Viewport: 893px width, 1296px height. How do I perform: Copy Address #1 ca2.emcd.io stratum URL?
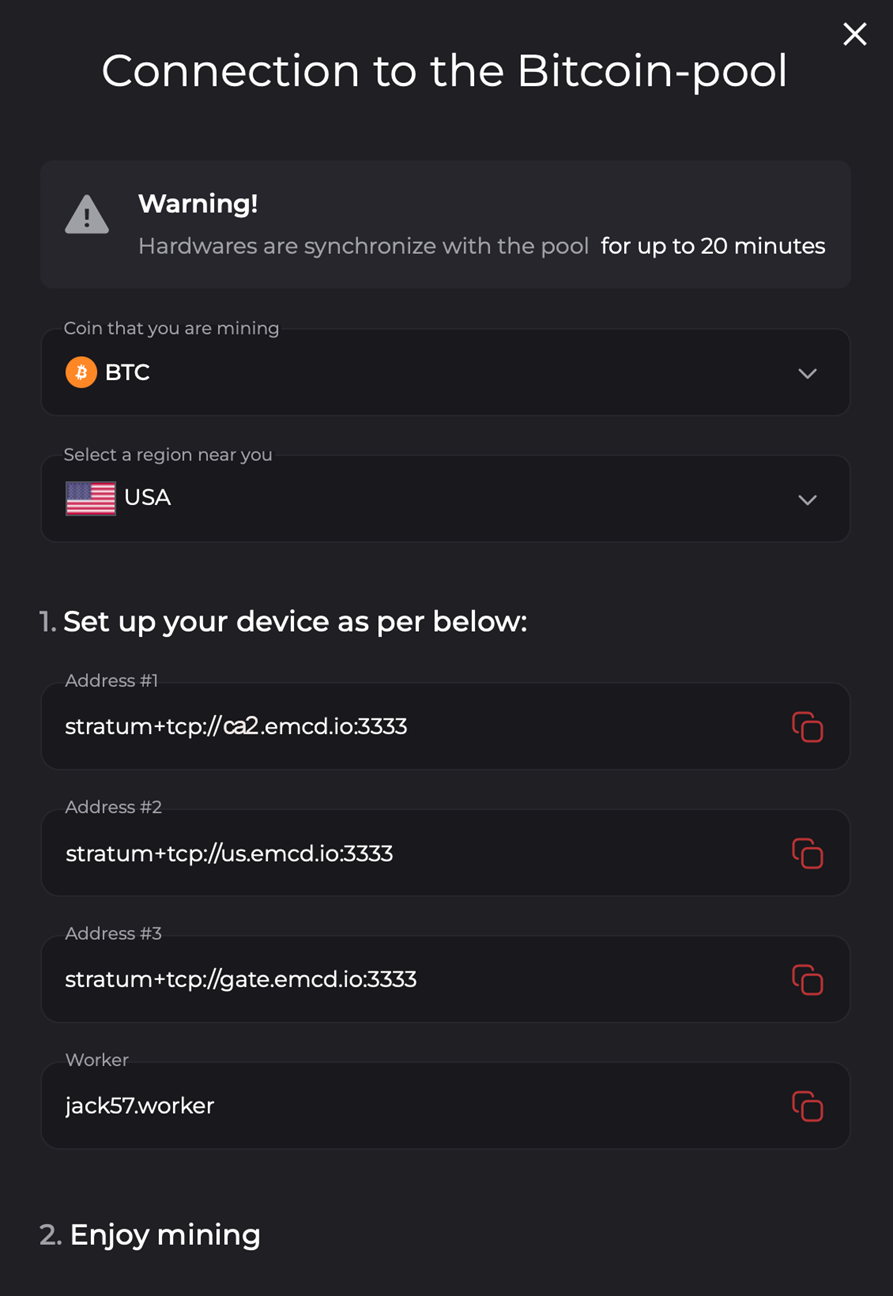click(x=807, y=727)
